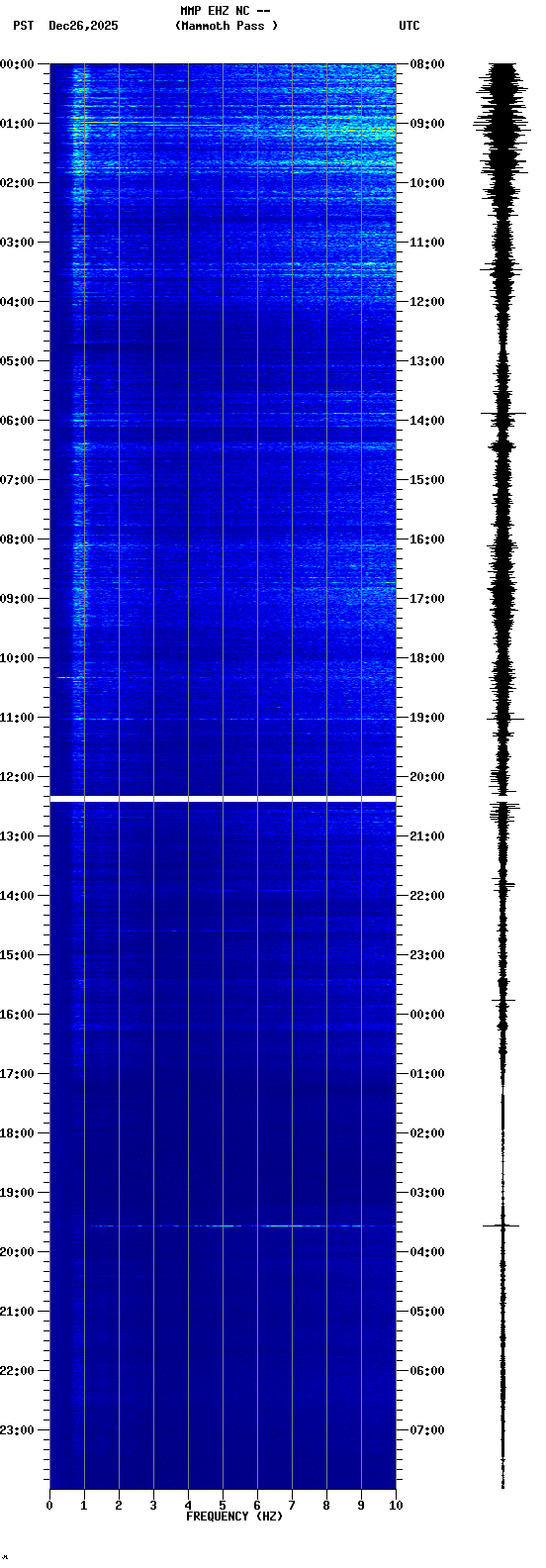The image size is (546, 1568).
Task: Click the frequency axis tick label 2
Action: [119, 1506]
